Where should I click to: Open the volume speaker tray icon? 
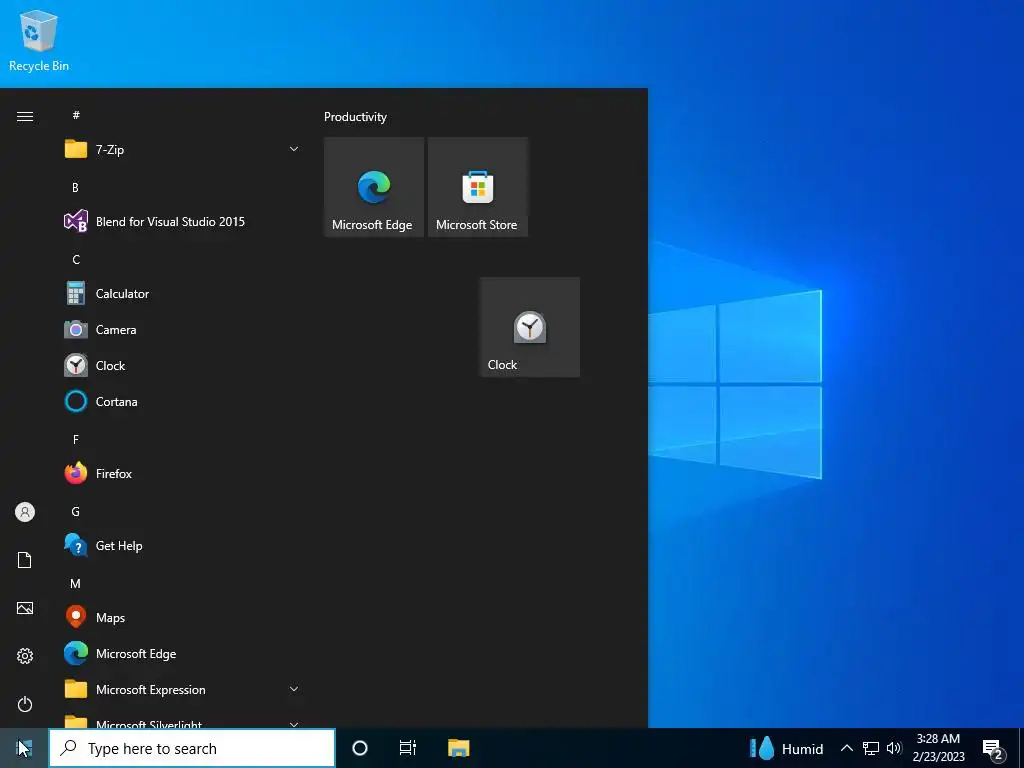pos(894,748)
